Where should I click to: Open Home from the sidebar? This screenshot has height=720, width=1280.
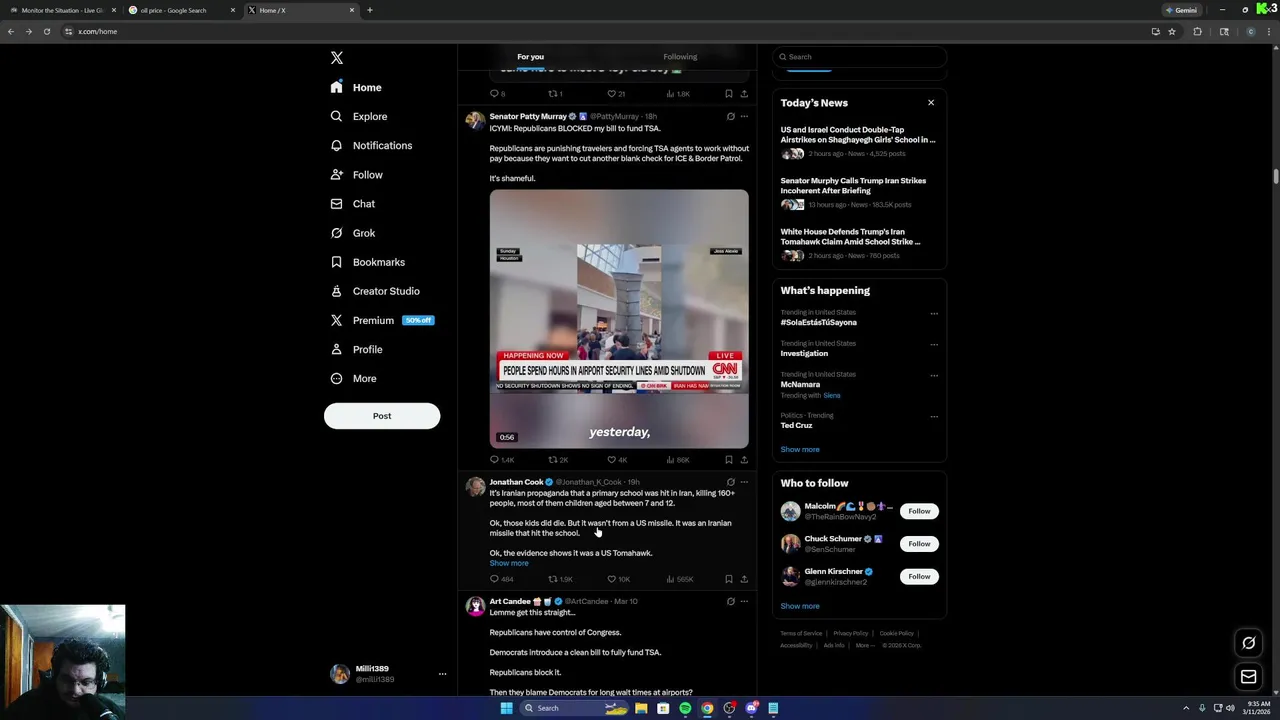click(x=356, y=87)
